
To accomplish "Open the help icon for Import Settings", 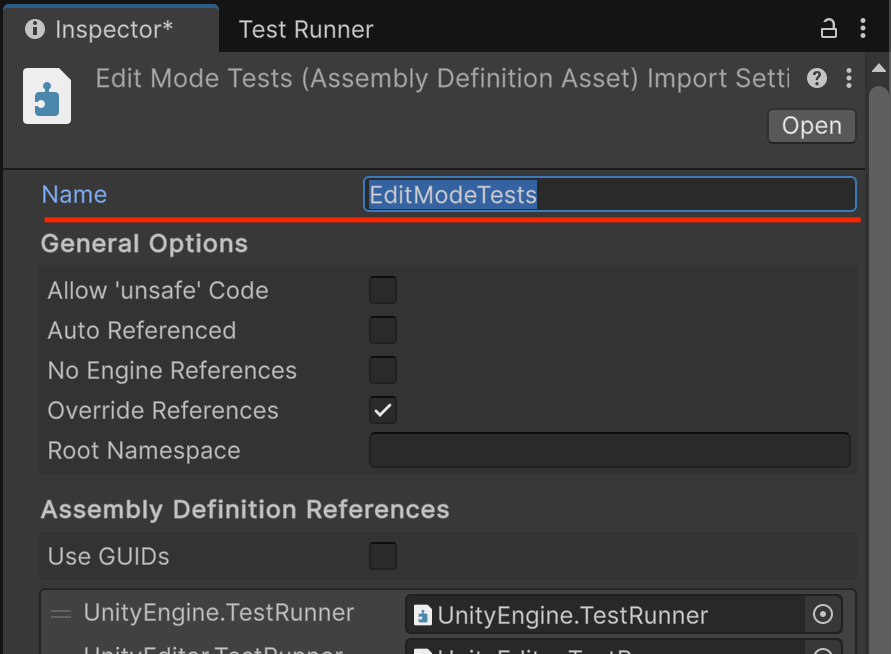I will 817,78.
